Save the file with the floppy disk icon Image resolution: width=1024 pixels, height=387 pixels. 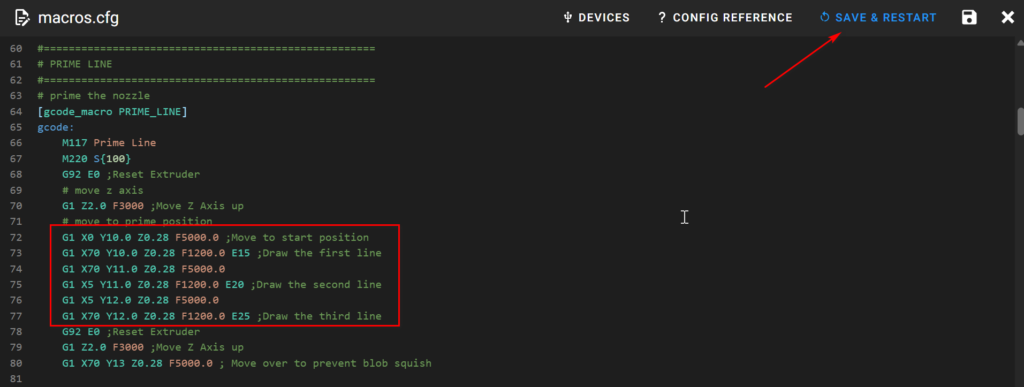coord(969,18)
